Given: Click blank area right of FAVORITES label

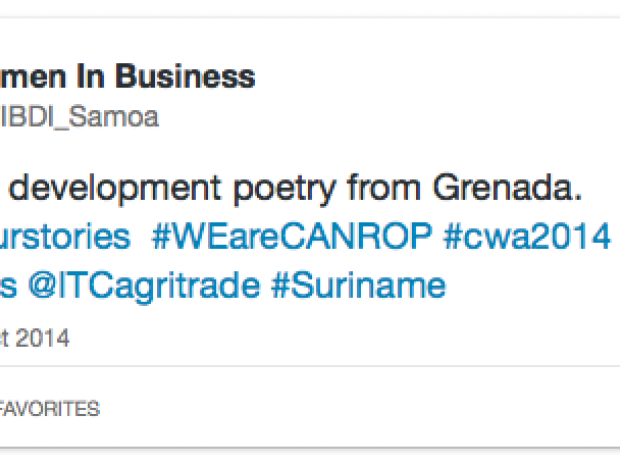Looking at the screenshot, I should [350, 408].
